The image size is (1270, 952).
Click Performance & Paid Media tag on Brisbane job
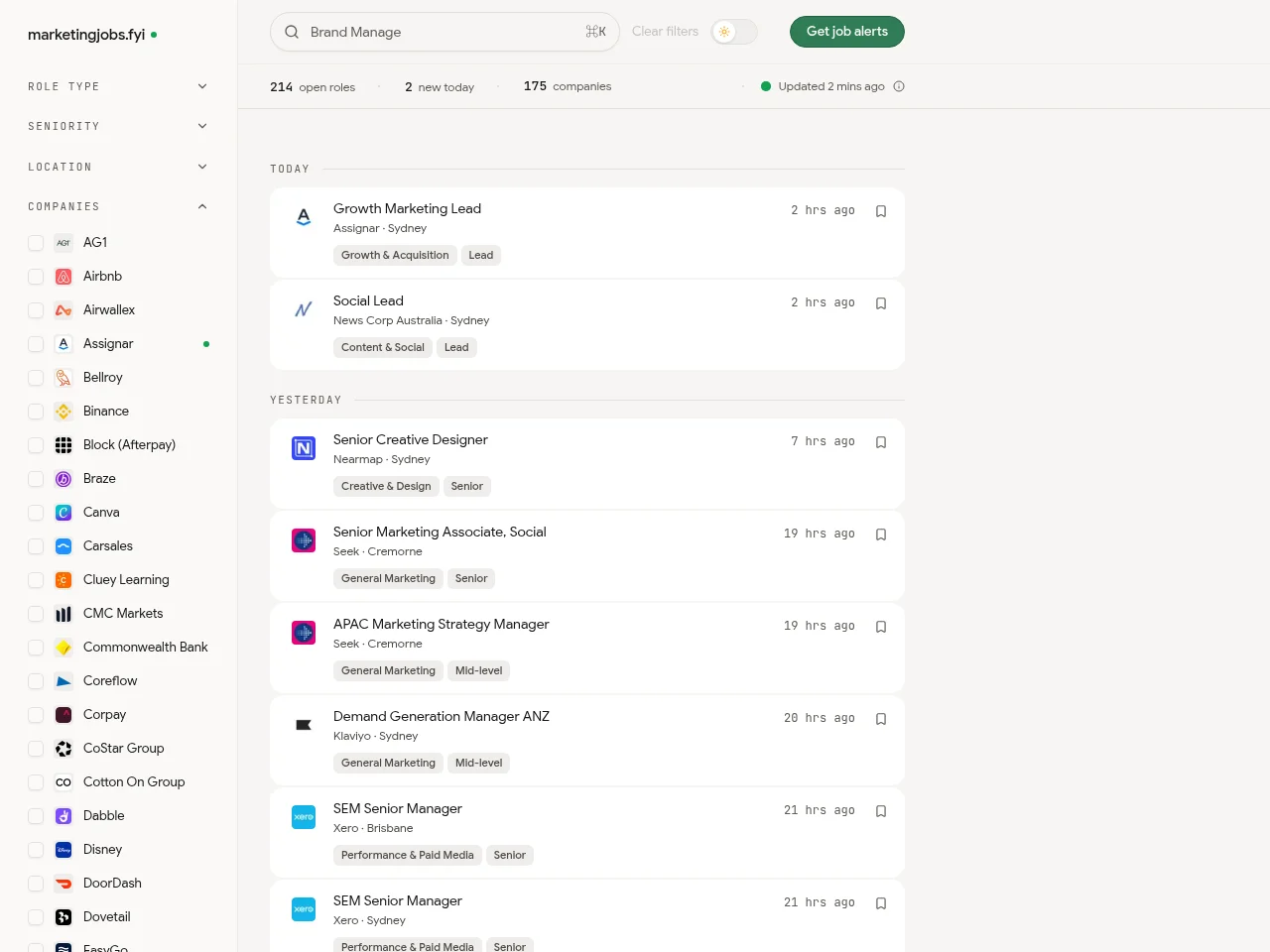[x=408, y=855]
